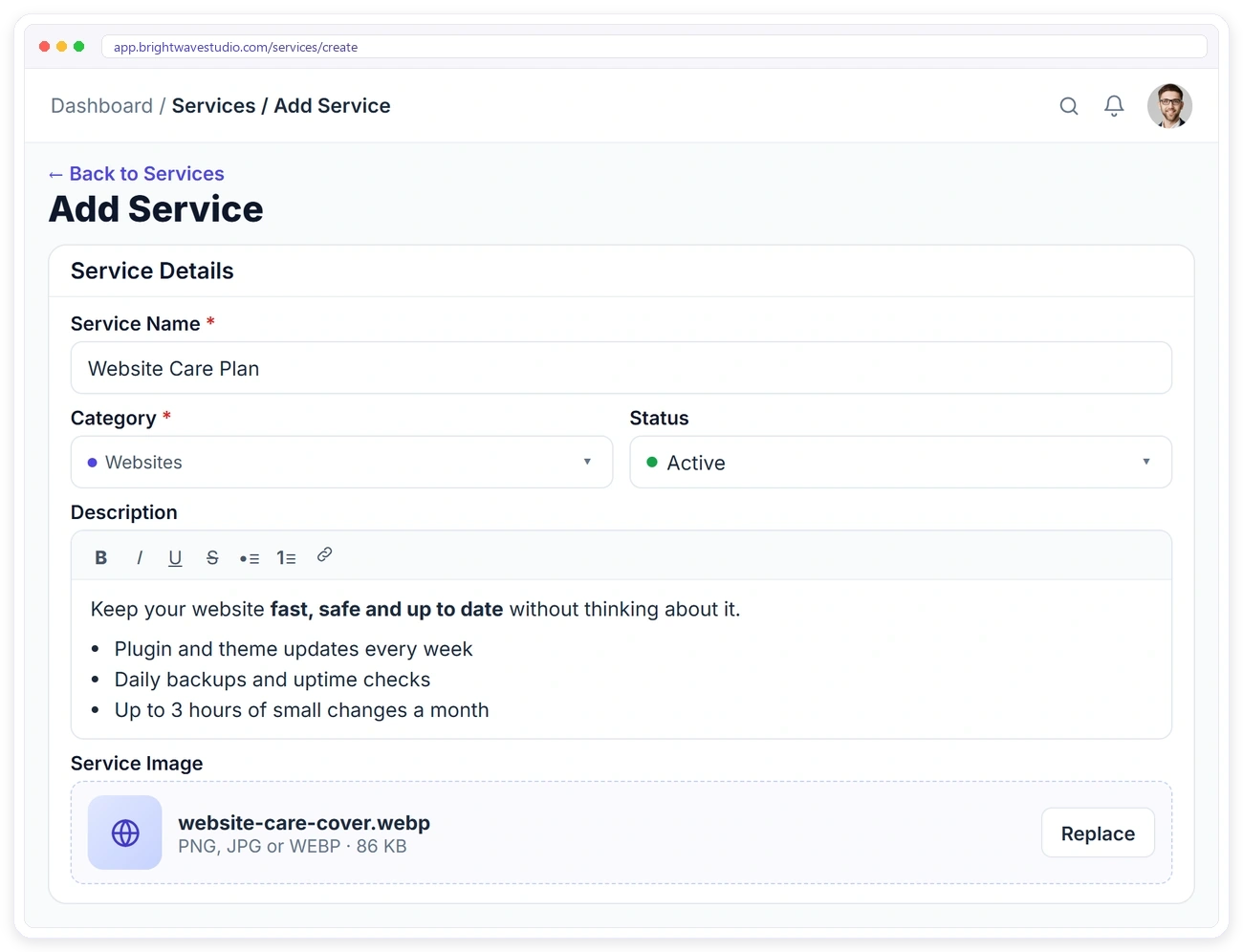
Task: Toggle italic formatting in description toolbar
Action: point(140,557)
